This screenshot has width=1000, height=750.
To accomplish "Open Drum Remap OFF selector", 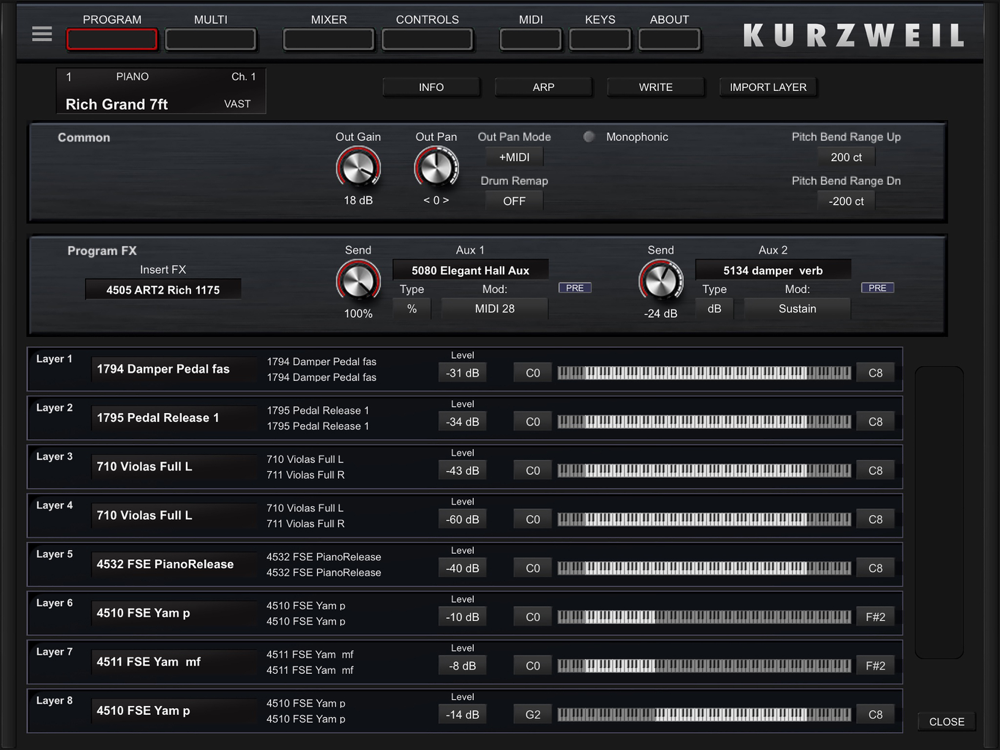I will tap(514, 201).
